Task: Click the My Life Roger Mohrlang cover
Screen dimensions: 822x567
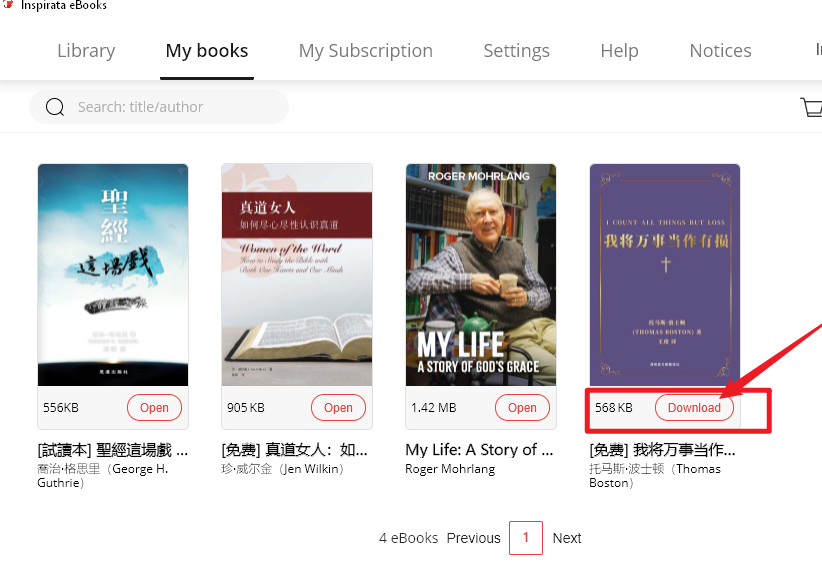Action: pos(481,275)
